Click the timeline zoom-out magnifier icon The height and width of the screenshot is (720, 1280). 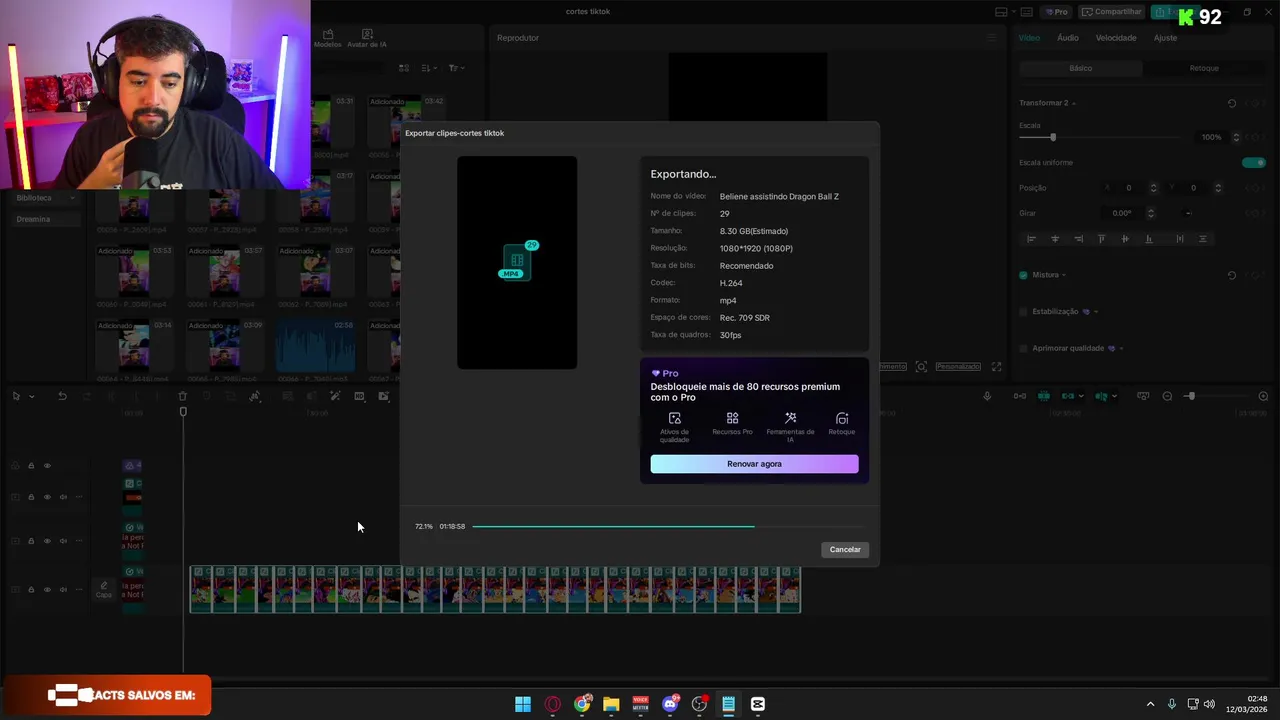(1167, 396)
